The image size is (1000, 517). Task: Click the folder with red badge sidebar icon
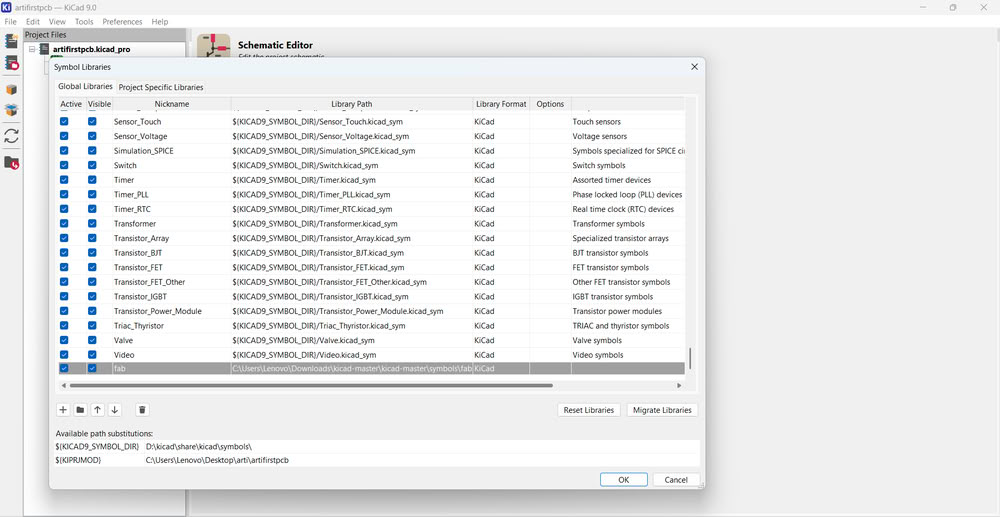coord(11,163)
